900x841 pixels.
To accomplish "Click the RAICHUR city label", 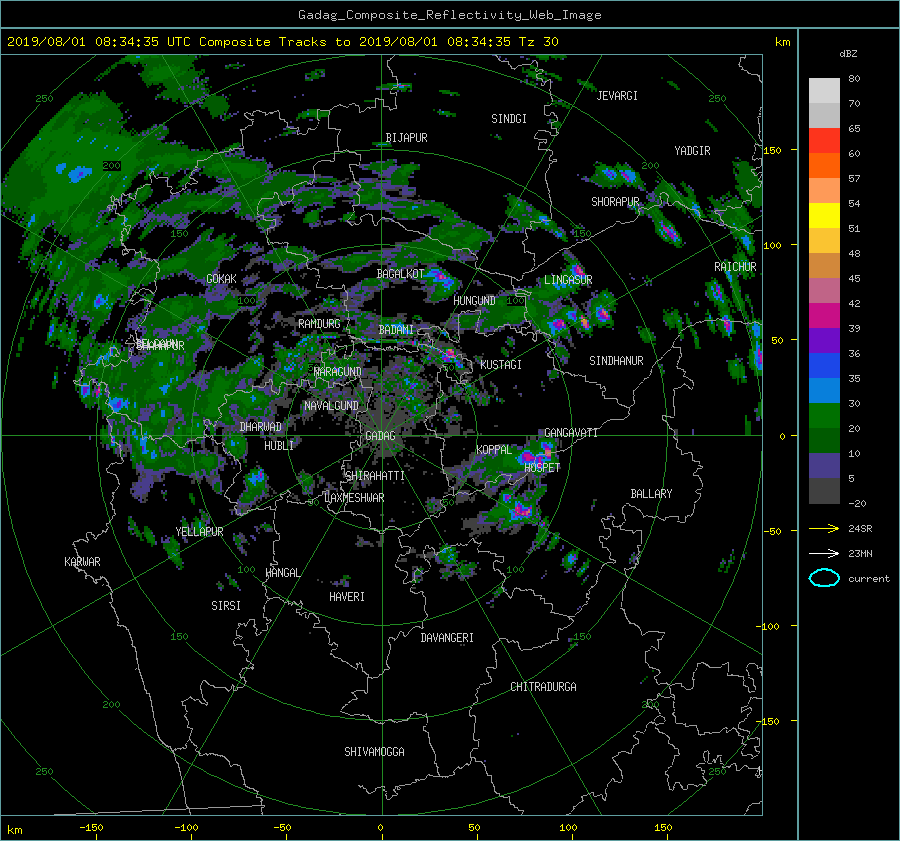I will coord(735,267).
